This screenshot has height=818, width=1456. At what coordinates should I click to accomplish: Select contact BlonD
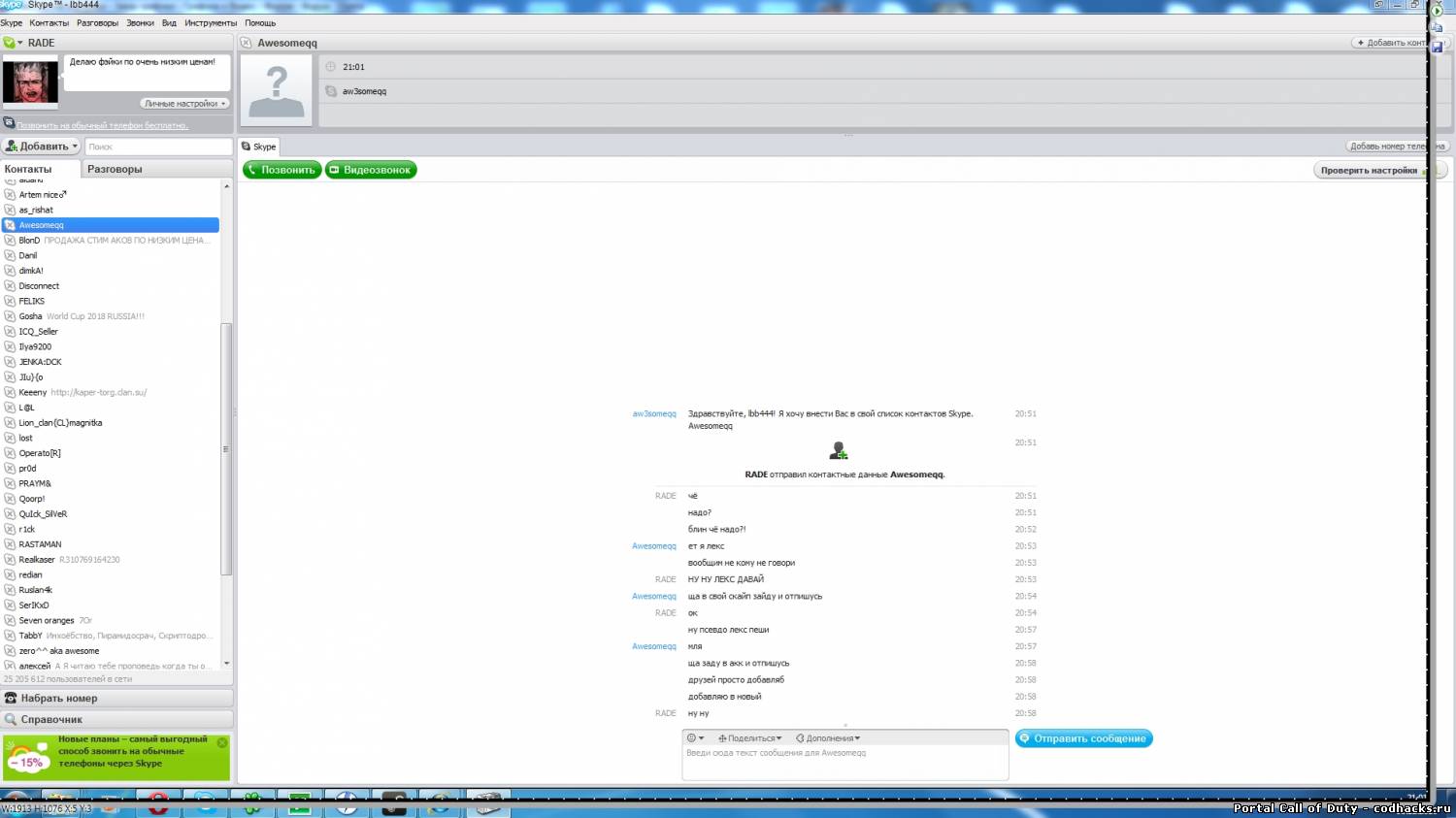pyautogui.click(x=111, y=240)
